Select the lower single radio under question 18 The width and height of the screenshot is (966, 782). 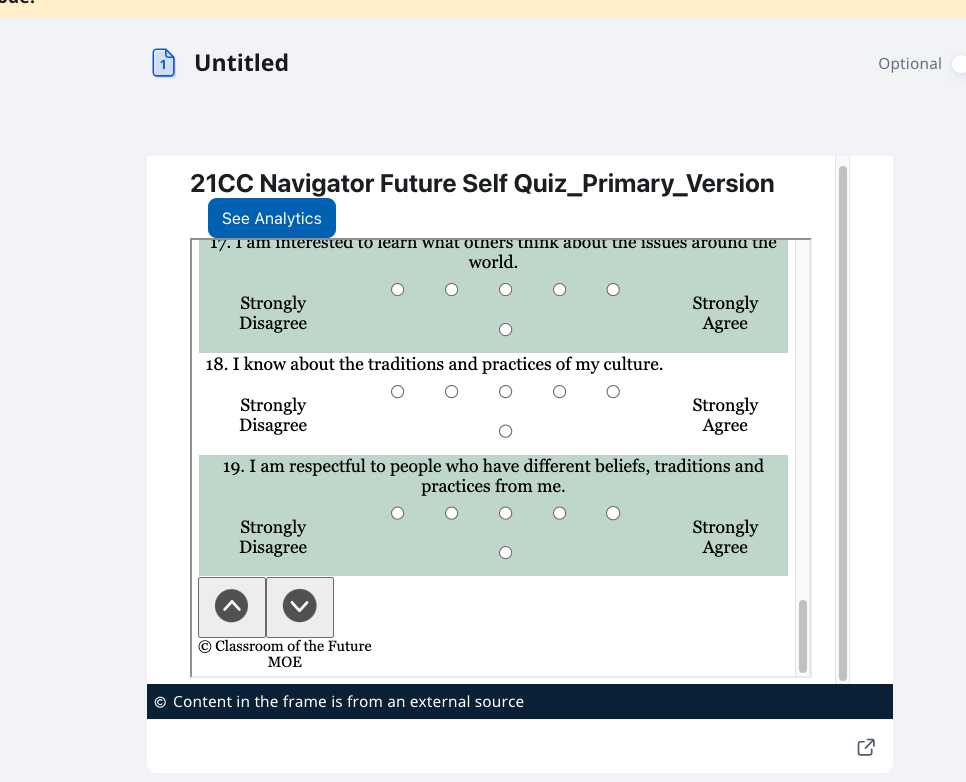coord(505,431)
